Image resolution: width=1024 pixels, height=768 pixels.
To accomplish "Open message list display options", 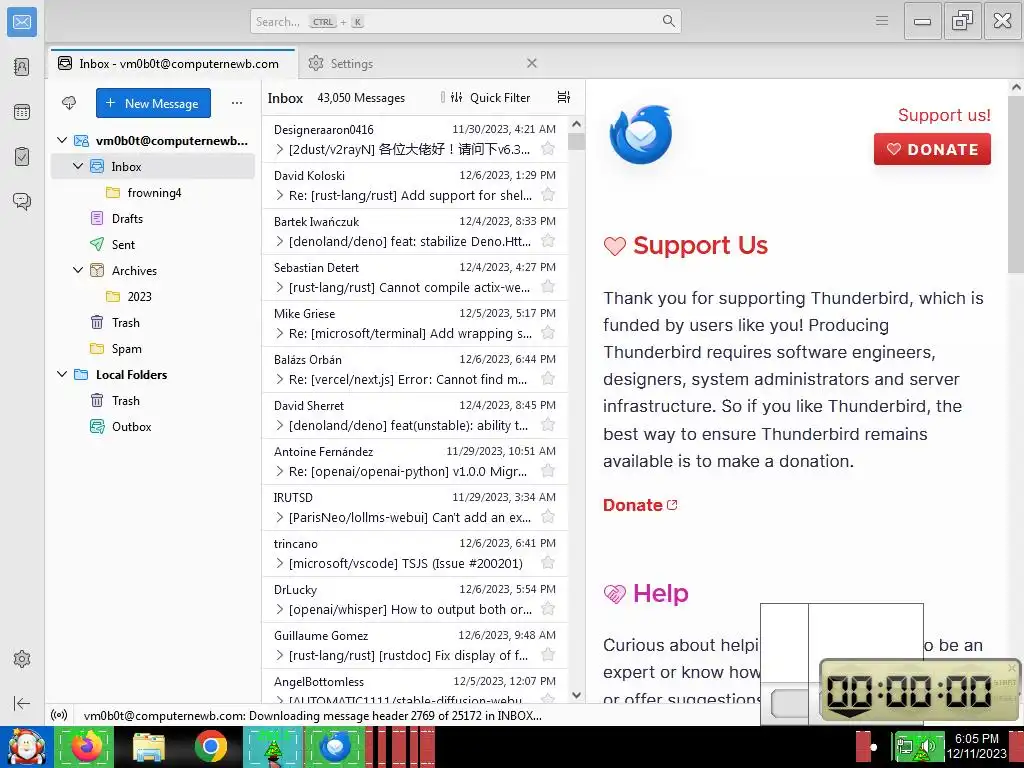I will (x=564, y=97).
